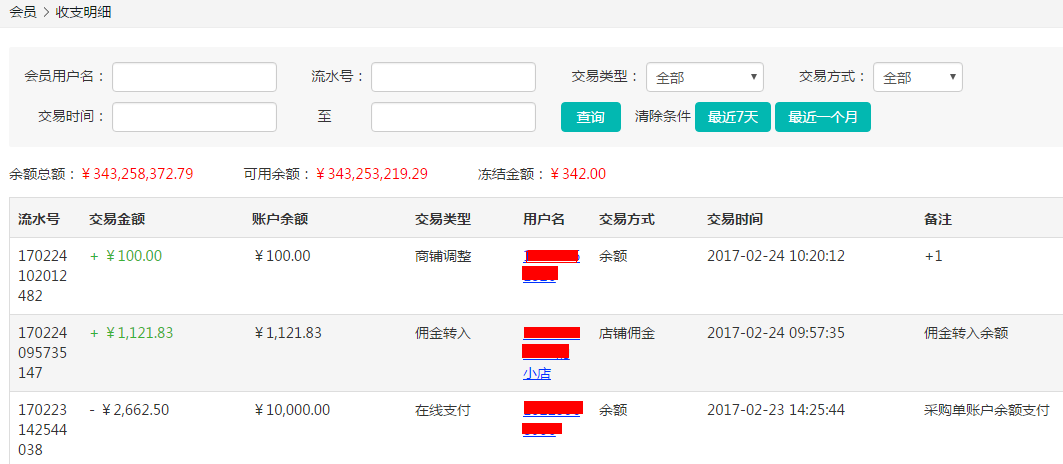This screenshot has width=1063, height=464.
Task: Click the 交易时间 column header
Action: click(735, 219)
